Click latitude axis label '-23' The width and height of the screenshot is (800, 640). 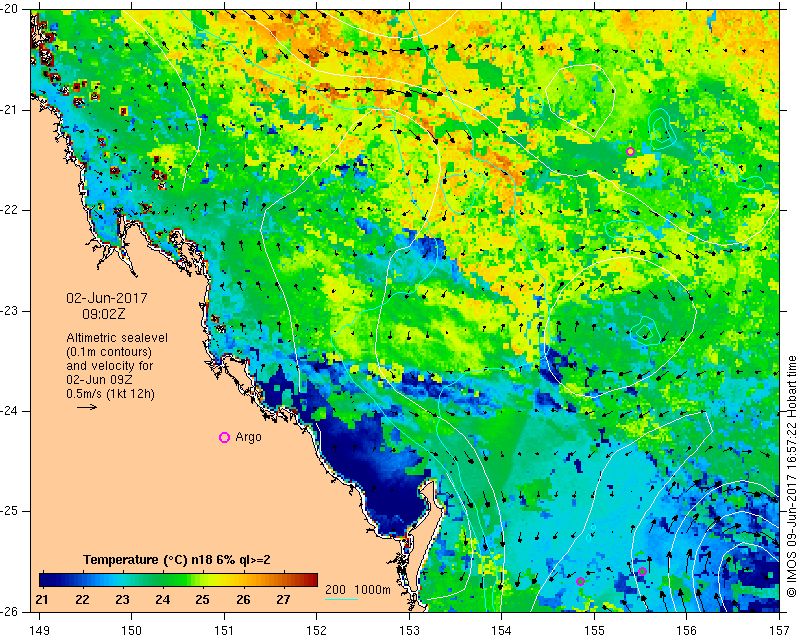point(9,311)
